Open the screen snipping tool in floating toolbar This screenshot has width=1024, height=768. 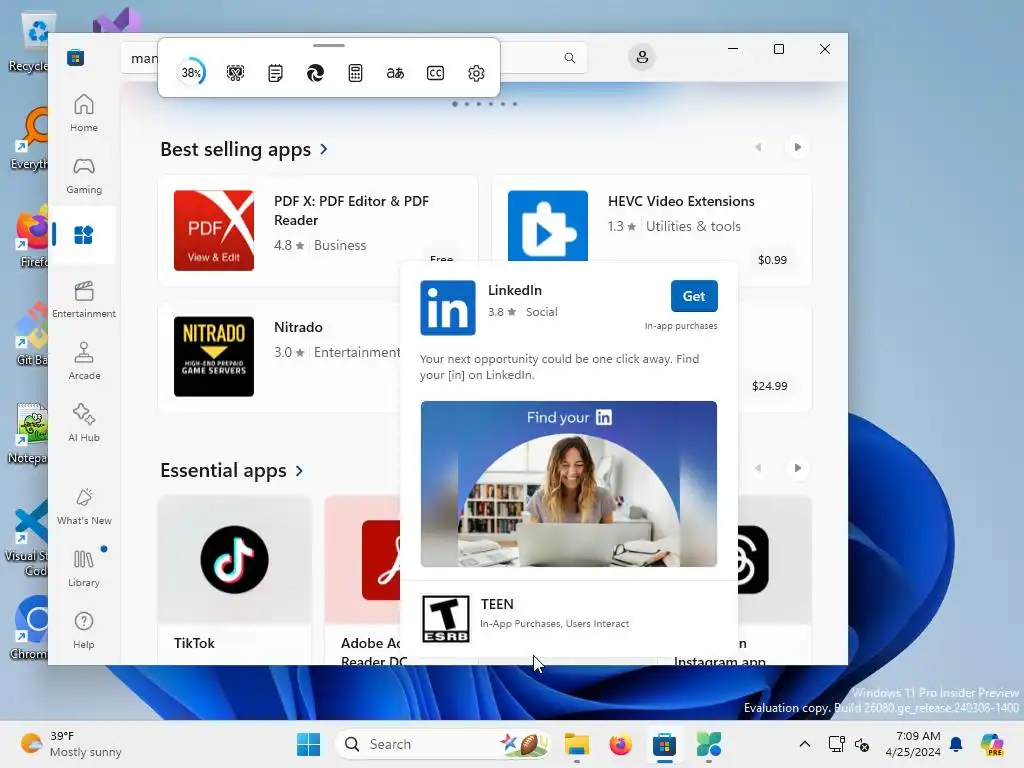click(x=235, y=73)
